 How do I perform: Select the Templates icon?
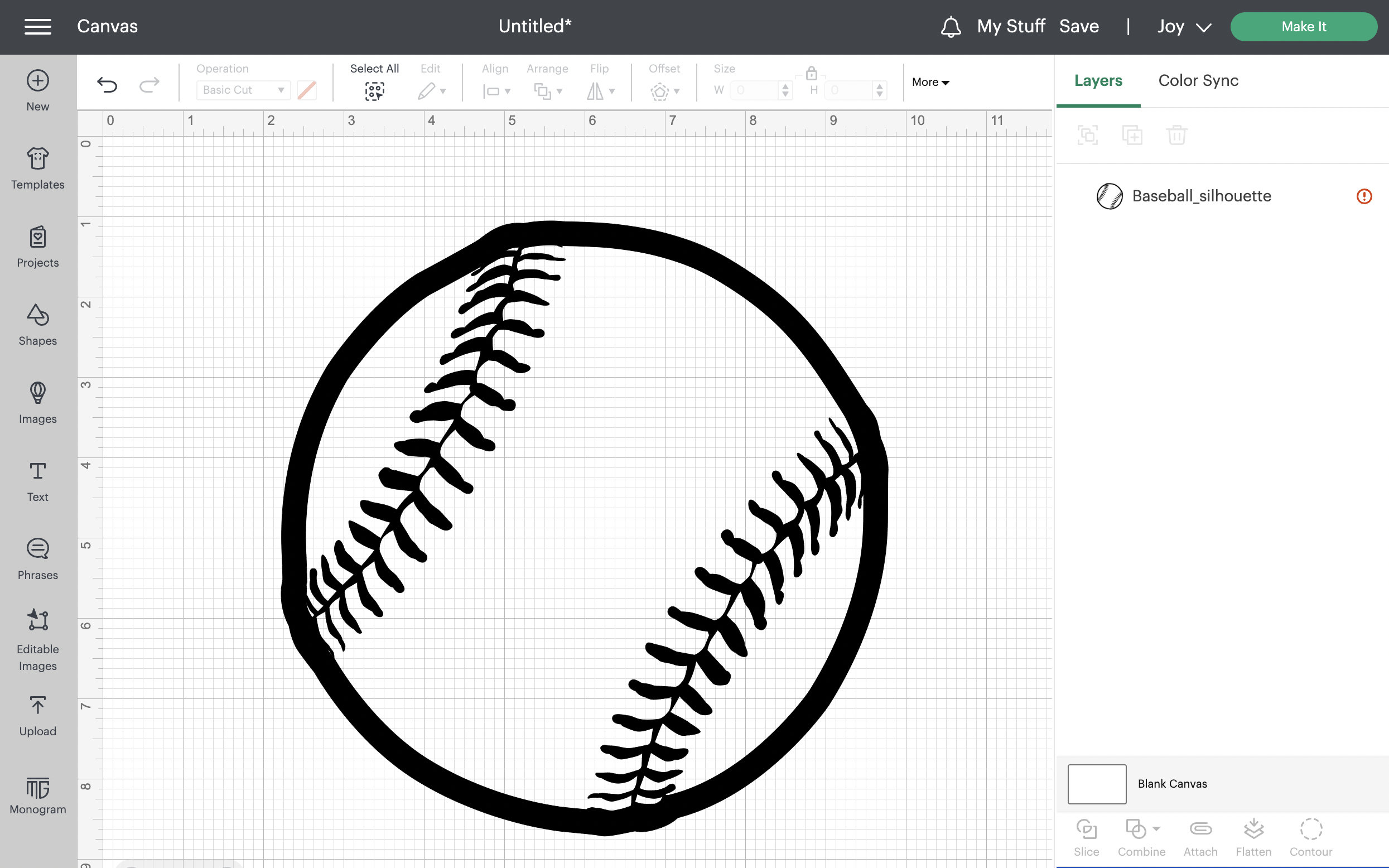(37, 160)
